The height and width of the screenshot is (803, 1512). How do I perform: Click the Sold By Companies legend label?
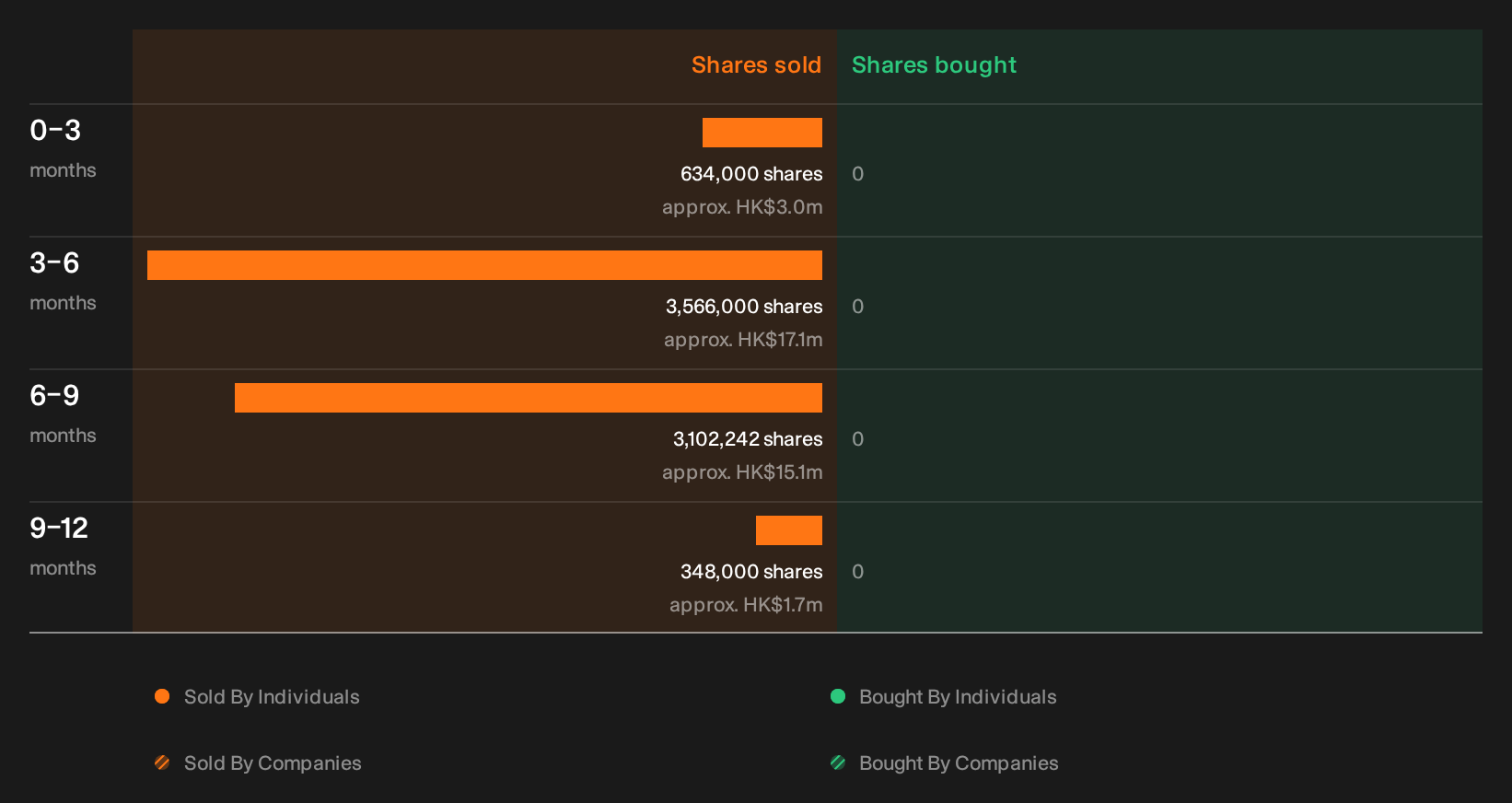coord(273,763)
